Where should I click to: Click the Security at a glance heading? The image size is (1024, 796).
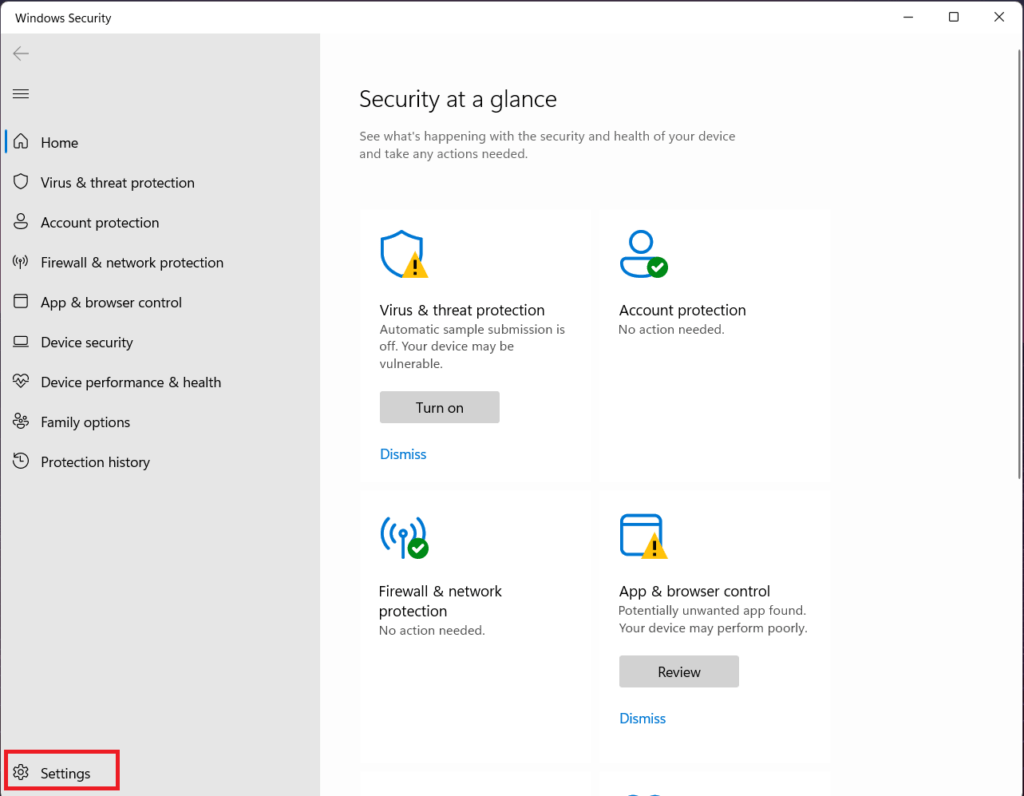[458, 99]
